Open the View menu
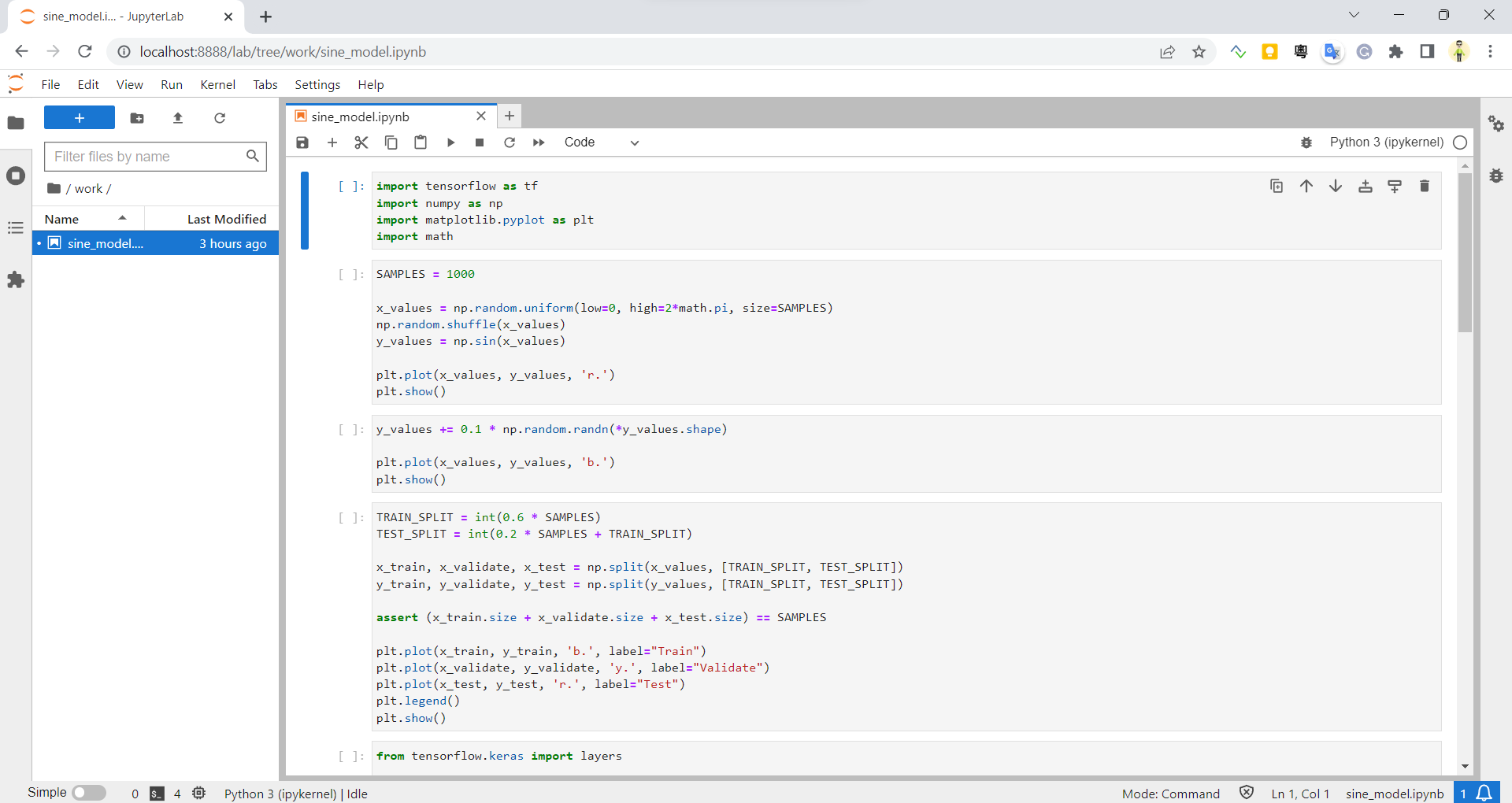The width and height of the screenshot is (1512, 803). 130,85
